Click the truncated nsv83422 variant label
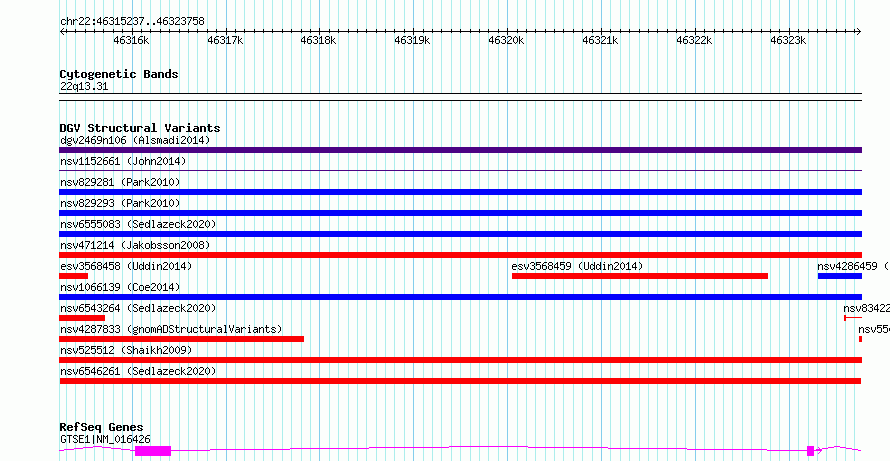Screen dimensions: 890x461 tap(866, 308)
